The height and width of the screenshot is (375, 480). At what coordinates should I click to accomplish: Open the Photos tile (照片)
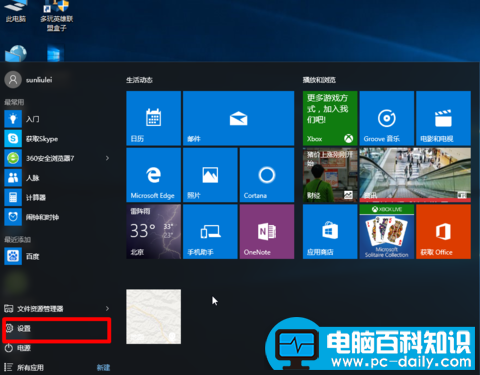[210, 175]
